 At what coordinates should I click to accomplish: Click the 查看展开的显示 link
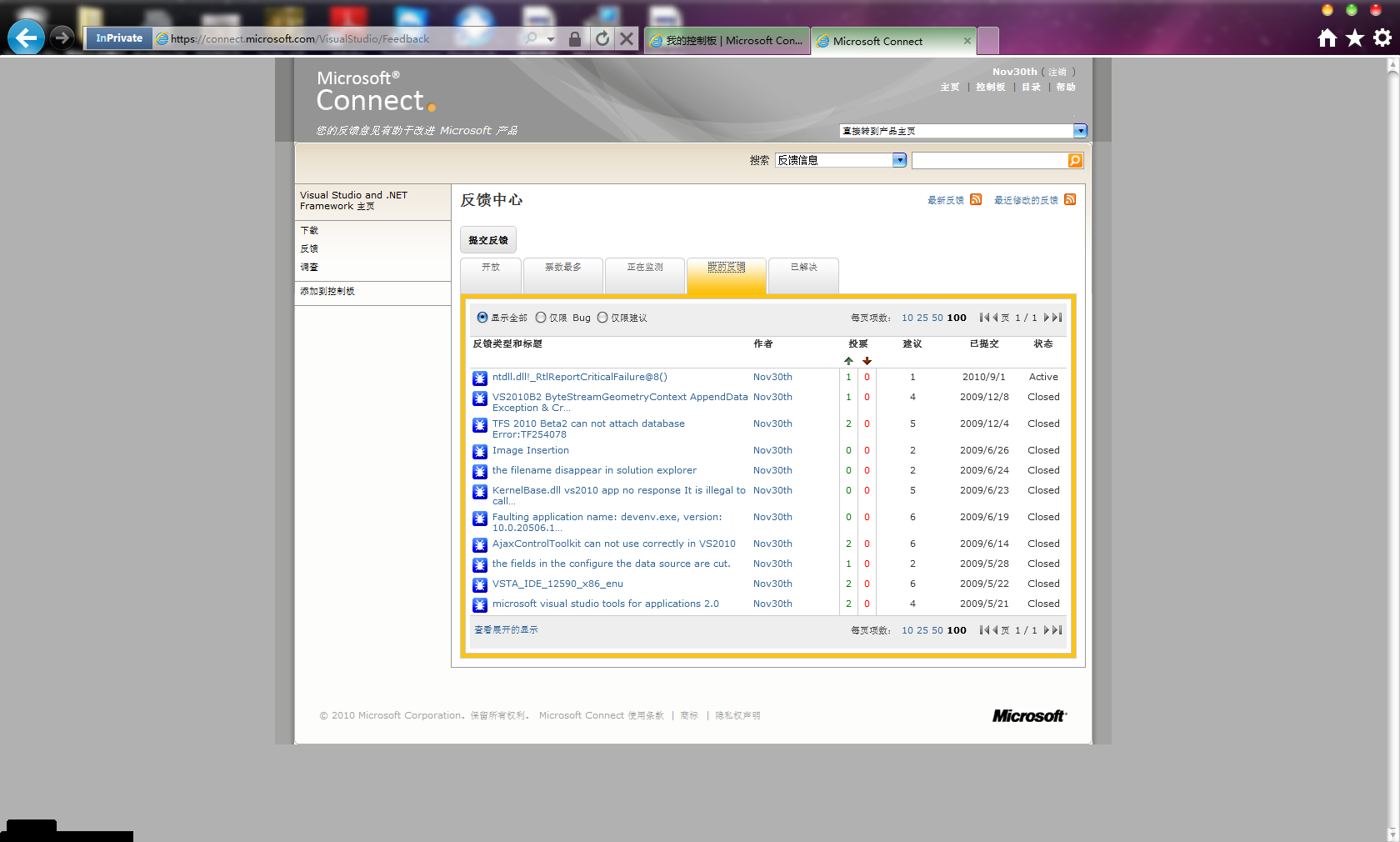click(506, 629)
